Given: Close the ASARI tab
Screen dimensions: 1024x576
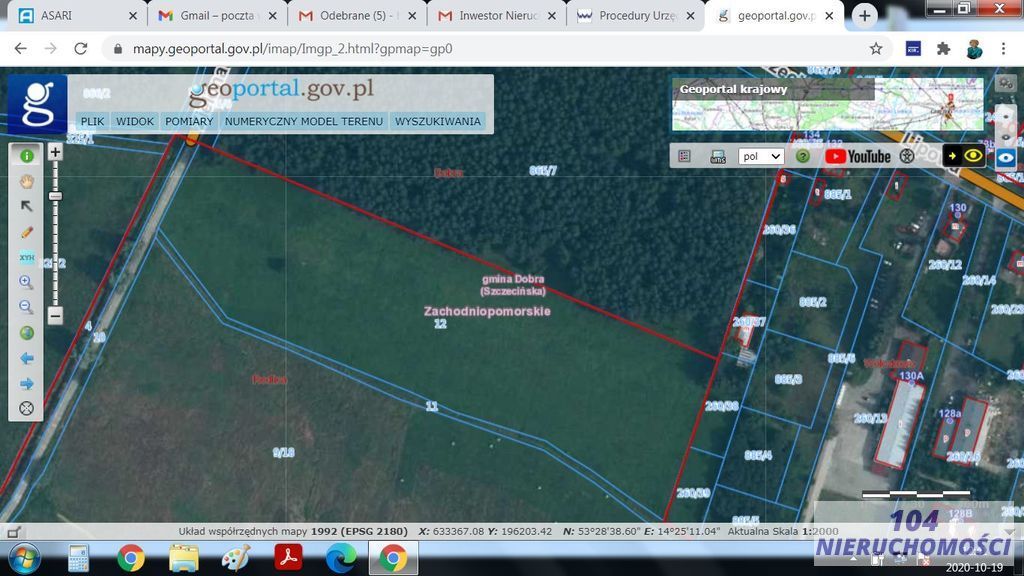Looking at the screenshot, I should (x=133, y=16).
